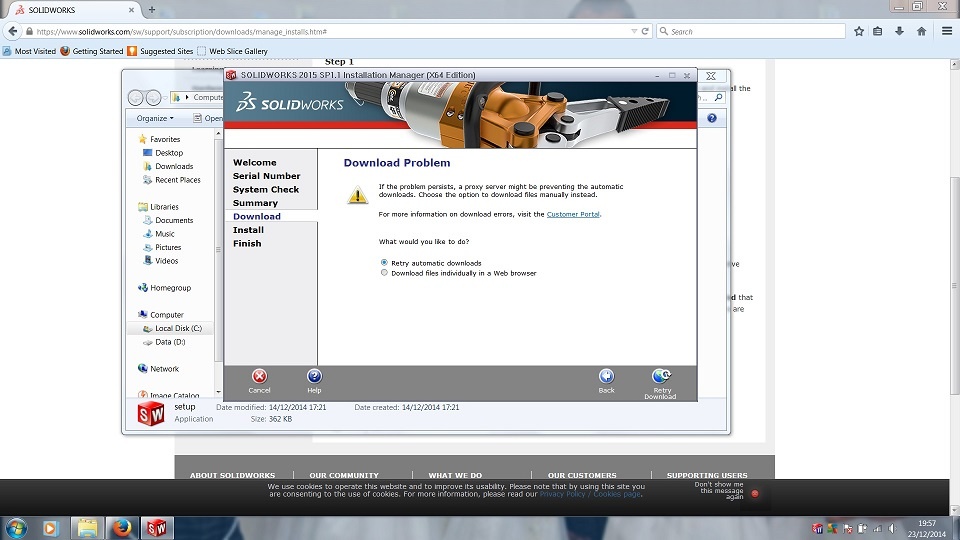This screenshot has height=540, width=960.
Task: Select the Finish step
Action: 247,243
